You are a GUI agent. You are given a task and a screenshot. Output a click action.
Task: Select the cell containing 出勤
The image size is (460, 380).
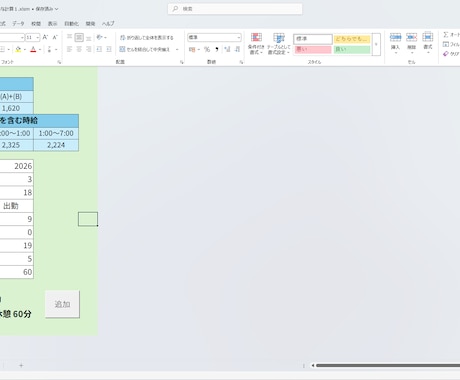(17, 206)
